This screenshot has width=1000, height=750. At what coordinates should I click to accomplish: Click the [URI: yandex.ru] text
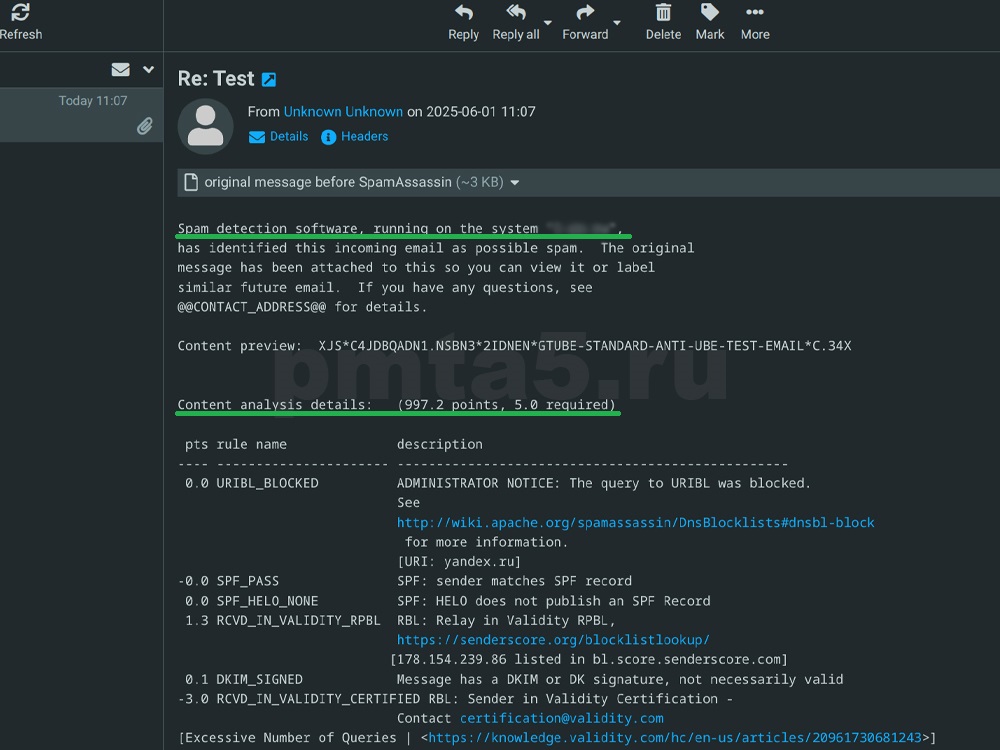[459, 561]
